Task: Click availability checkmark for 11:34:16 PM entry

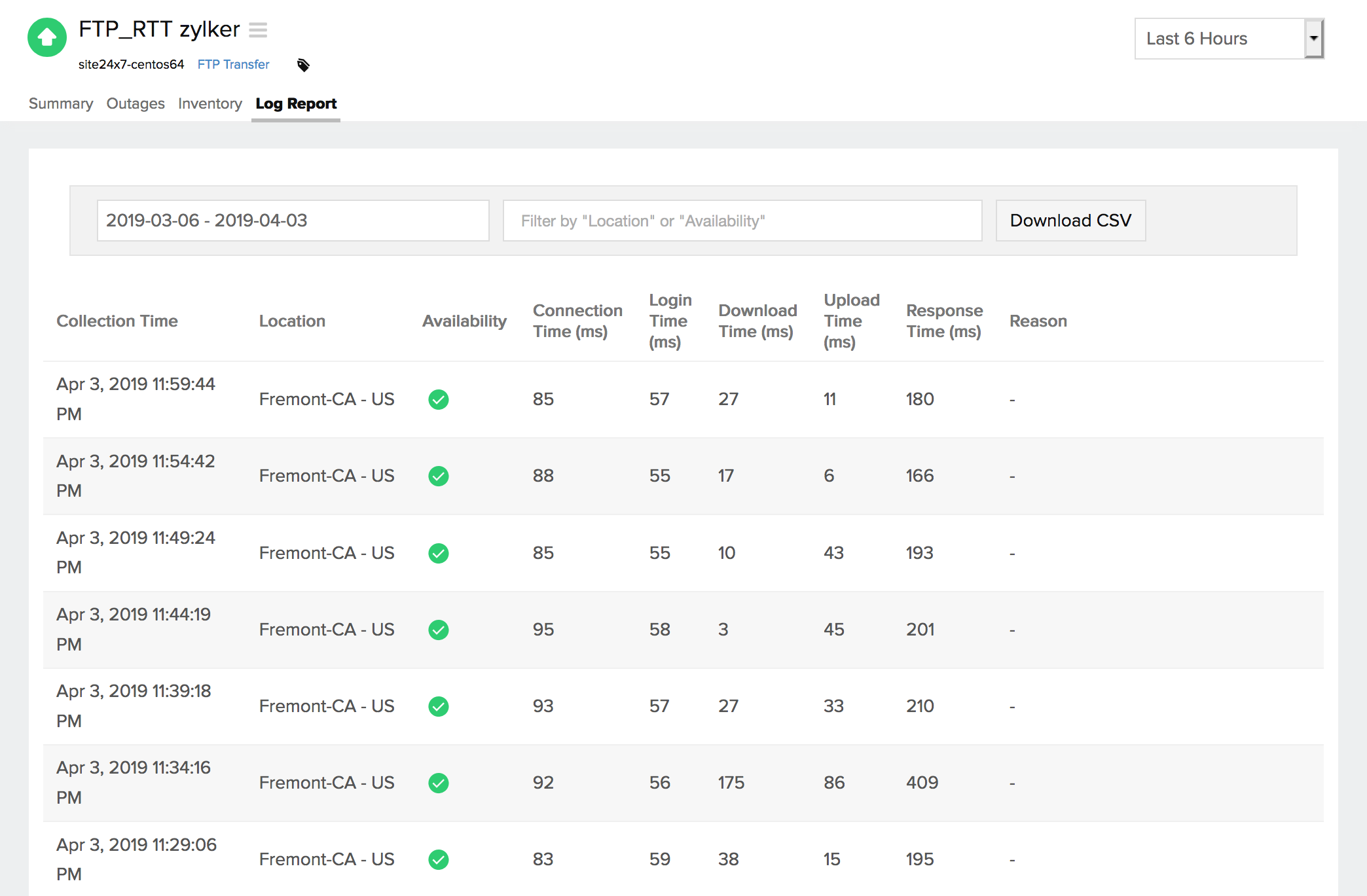Action: [438, 783]
